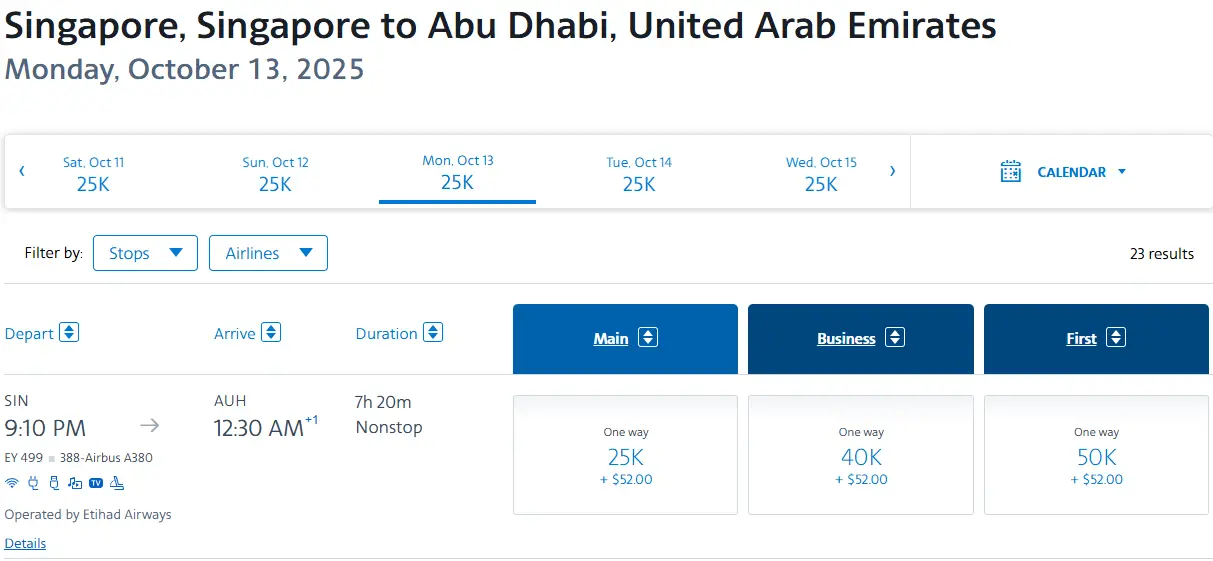Click the Wi-Fi amenity icon
Image resolution: width=1213 pixels, height=561 pixels.
click(12, 483)
